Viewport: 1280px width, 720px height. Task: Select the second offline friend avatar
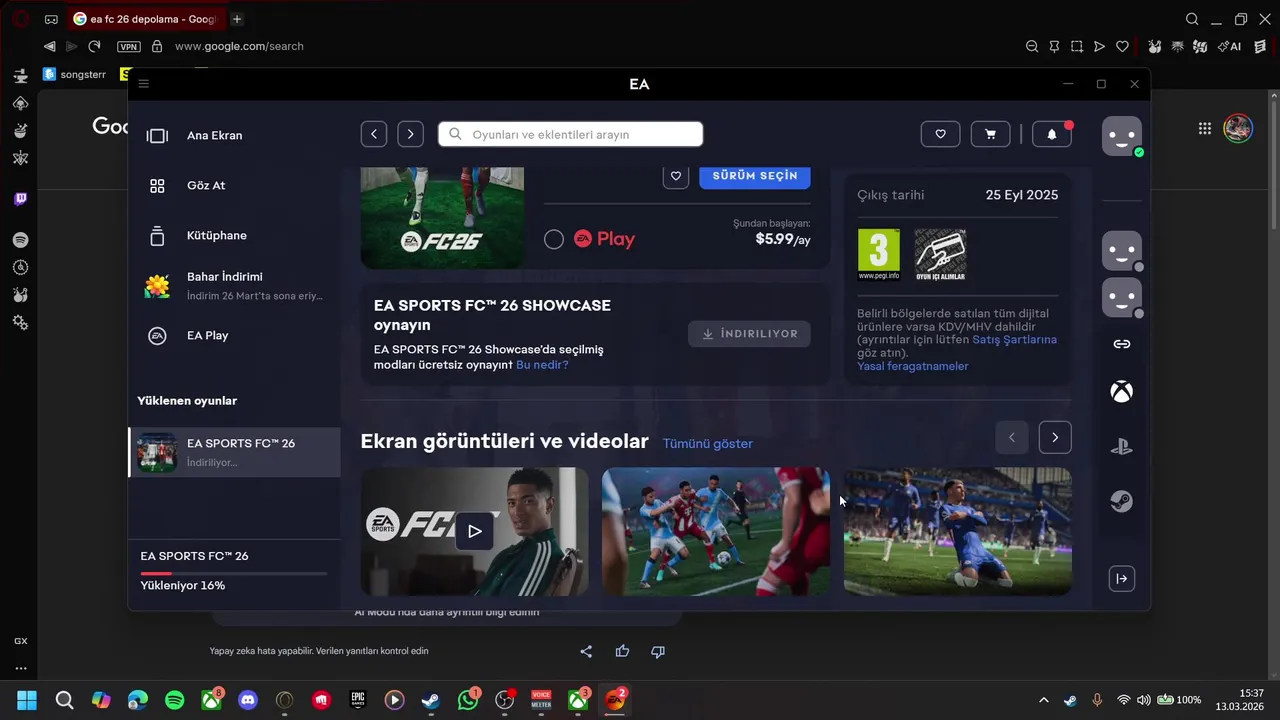1122,298
